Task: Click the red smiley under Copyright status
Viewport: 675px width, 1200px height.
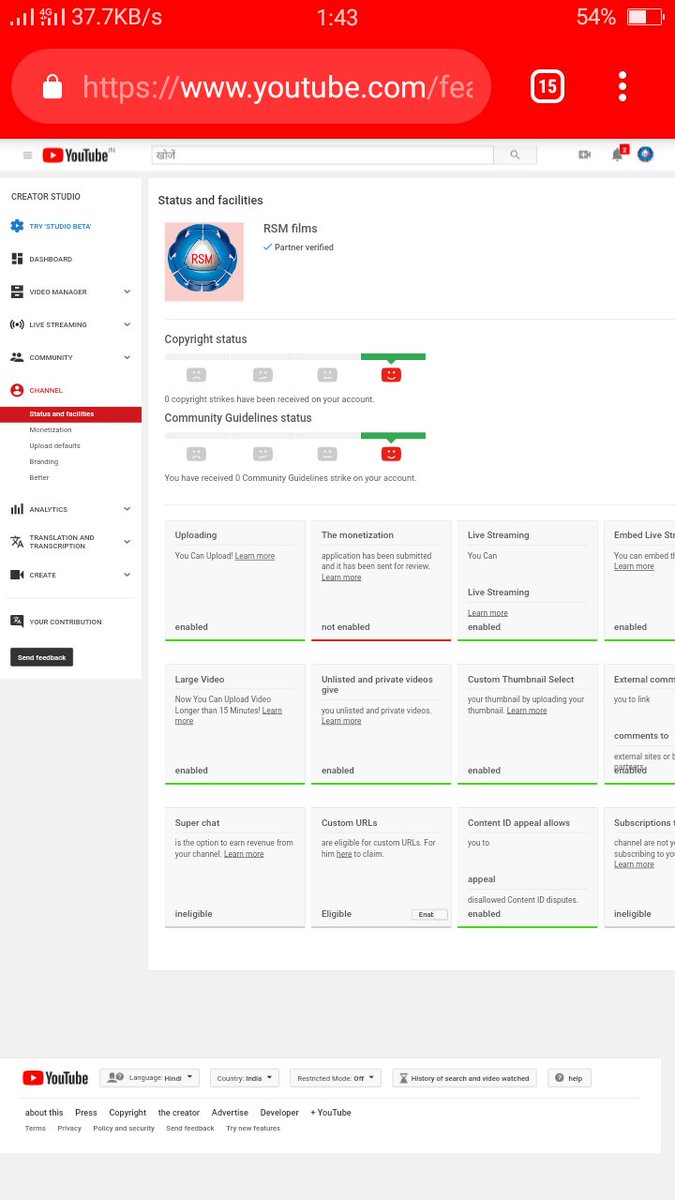Action: [391, 374]
